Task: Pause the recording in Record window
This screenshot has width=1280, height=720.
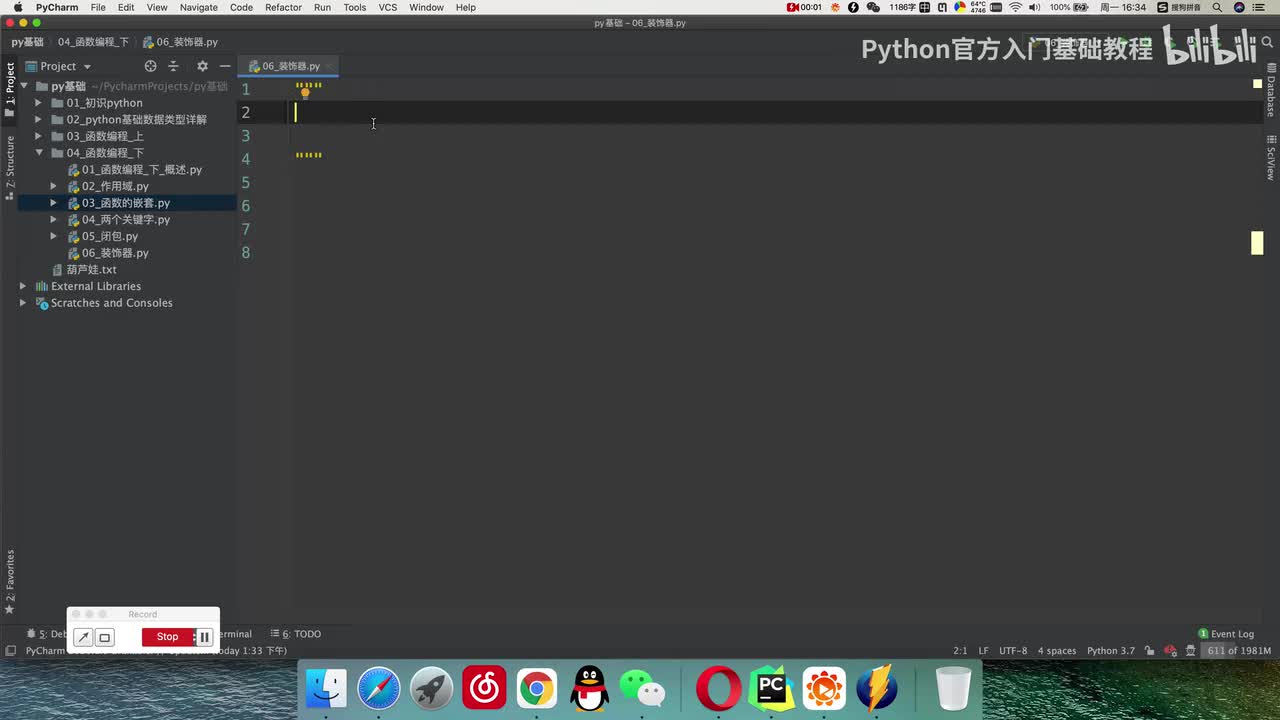Action: coord(204,637)
